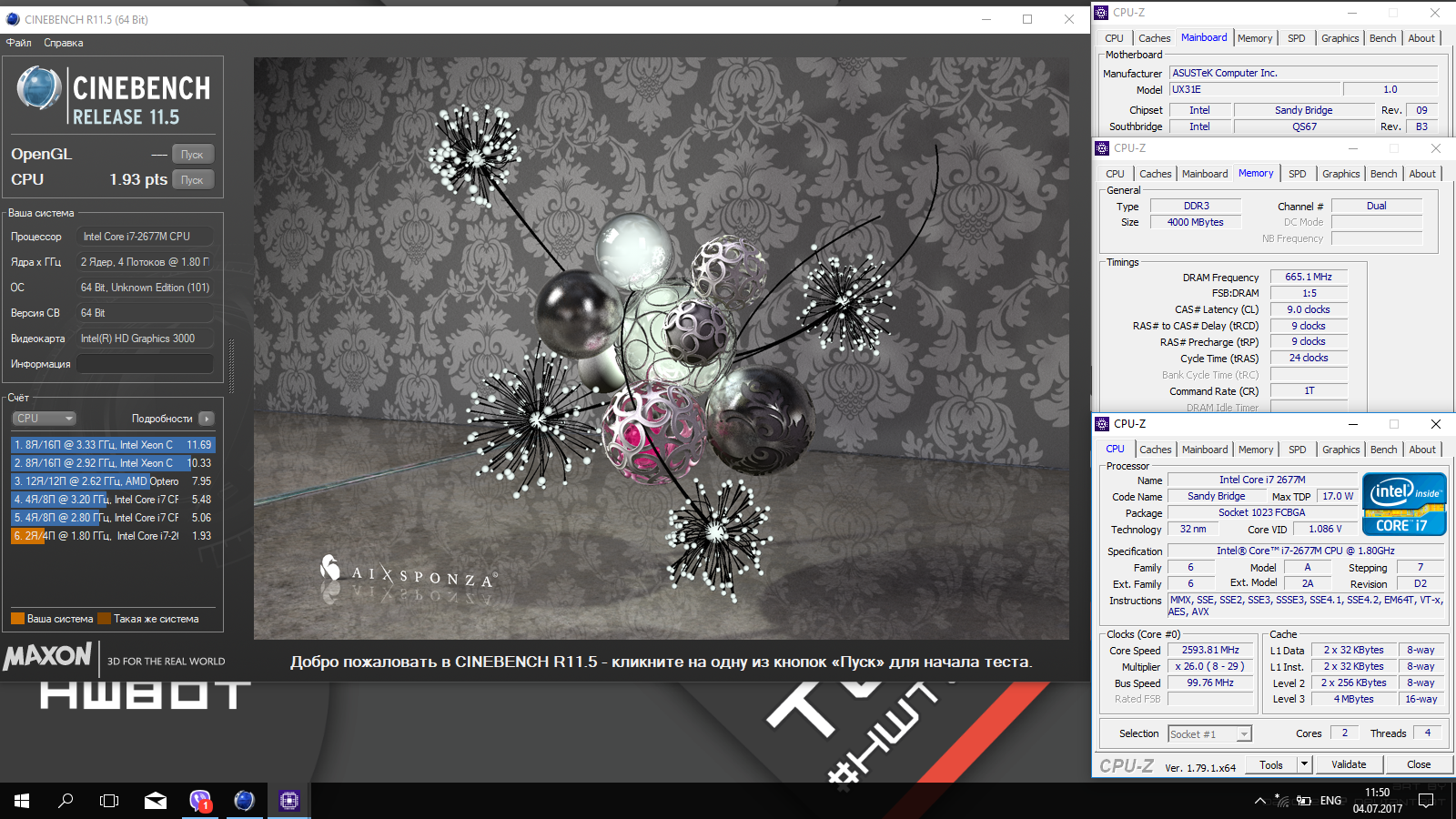This screenshot has width=1456, height=819.
Task: Open Memory tab in bottom CPU-Z window
Action: pyautogui.click(x=1256, y=450)
